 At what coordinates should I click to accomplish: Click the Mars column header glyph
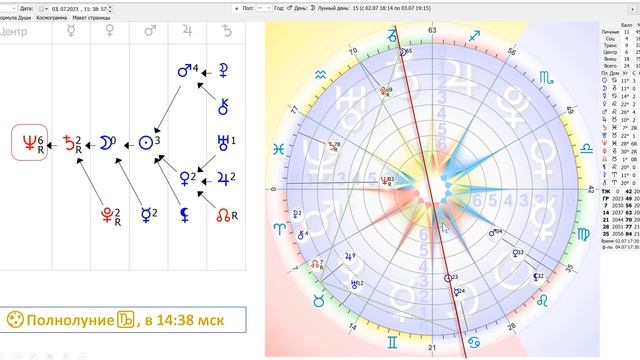click(x=149, y=31)
